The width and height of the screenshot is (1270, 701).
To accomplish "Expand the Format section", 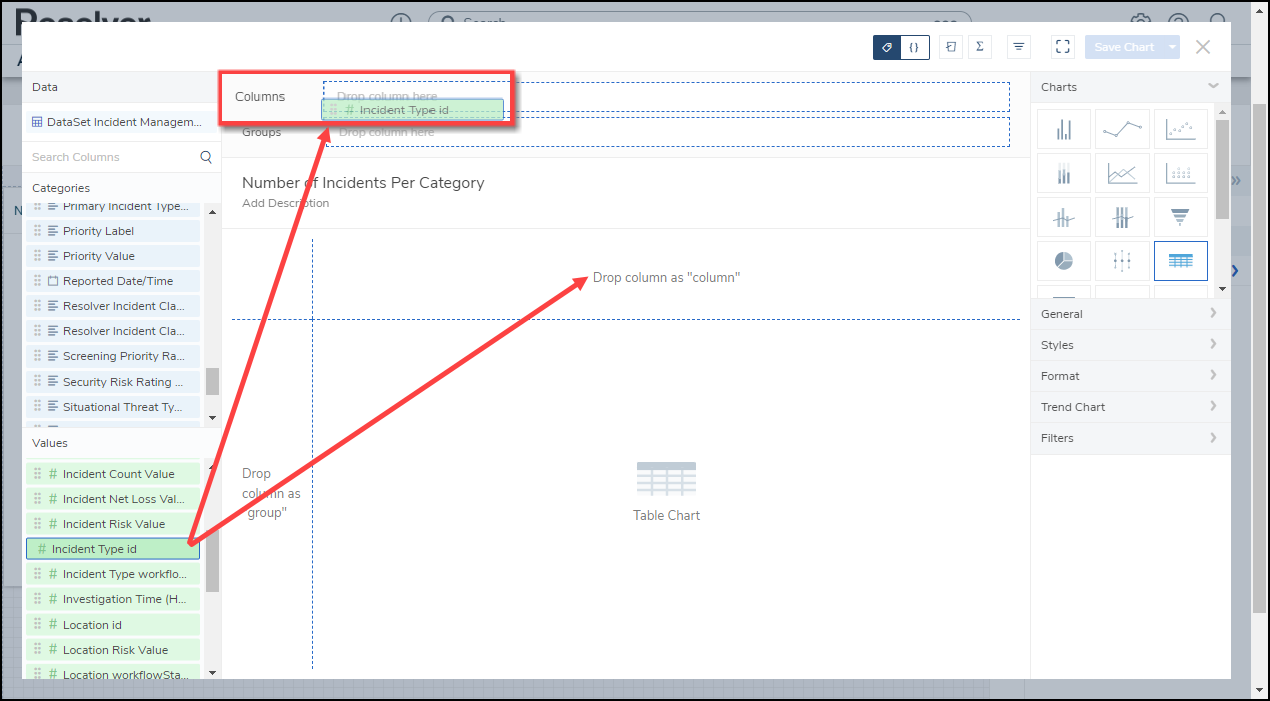I will (x=1131, y=376).
